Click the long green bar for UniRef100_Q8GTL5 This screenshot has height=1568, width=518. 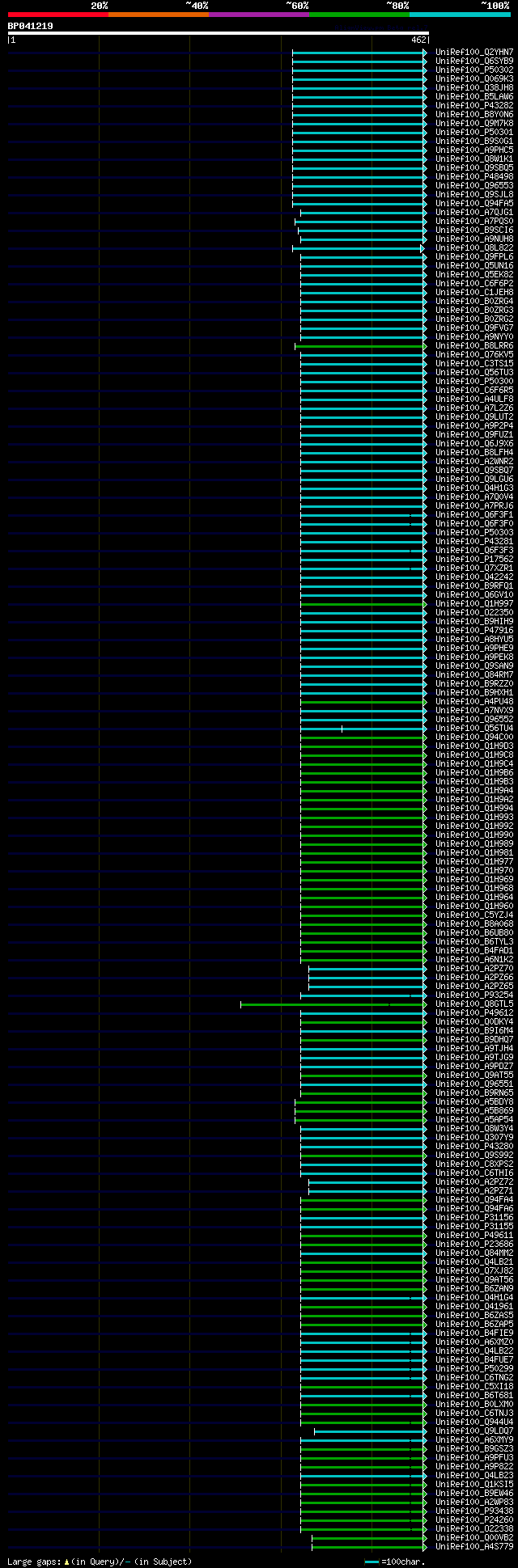[x=333, y=1004]
